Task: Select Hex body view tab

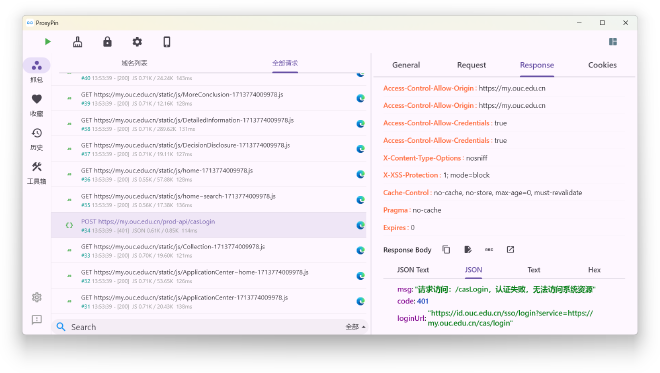Action: (x=594, y=270)
